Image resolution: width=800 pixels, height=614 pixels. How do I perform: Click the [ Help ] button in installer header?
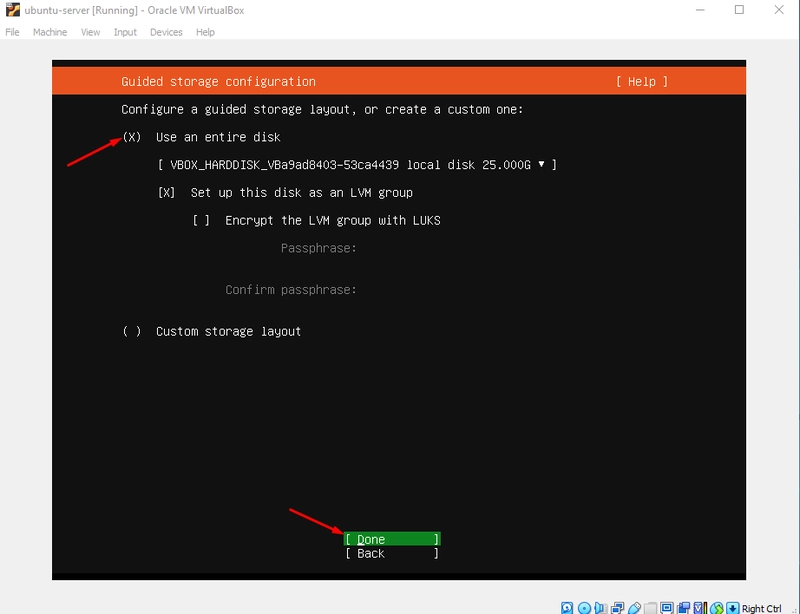click(642, 82)
